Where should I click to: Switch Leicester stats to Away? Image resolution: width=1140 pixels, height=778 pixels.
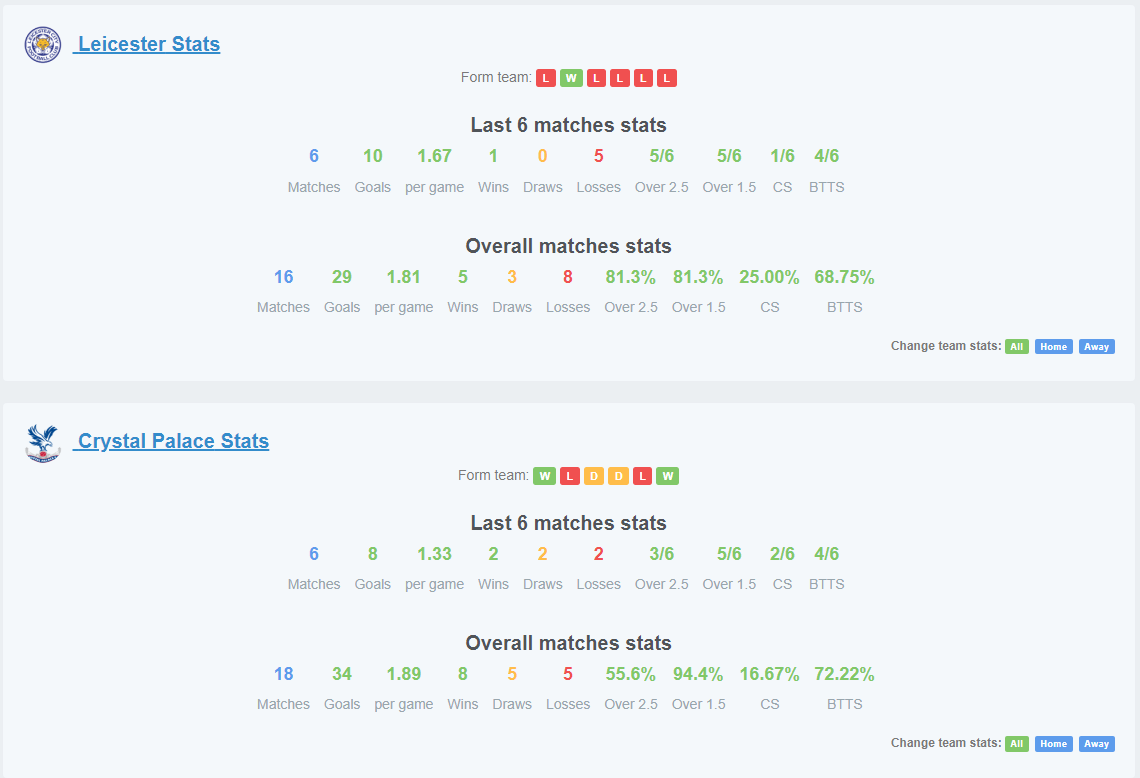tap(1096, 347)
